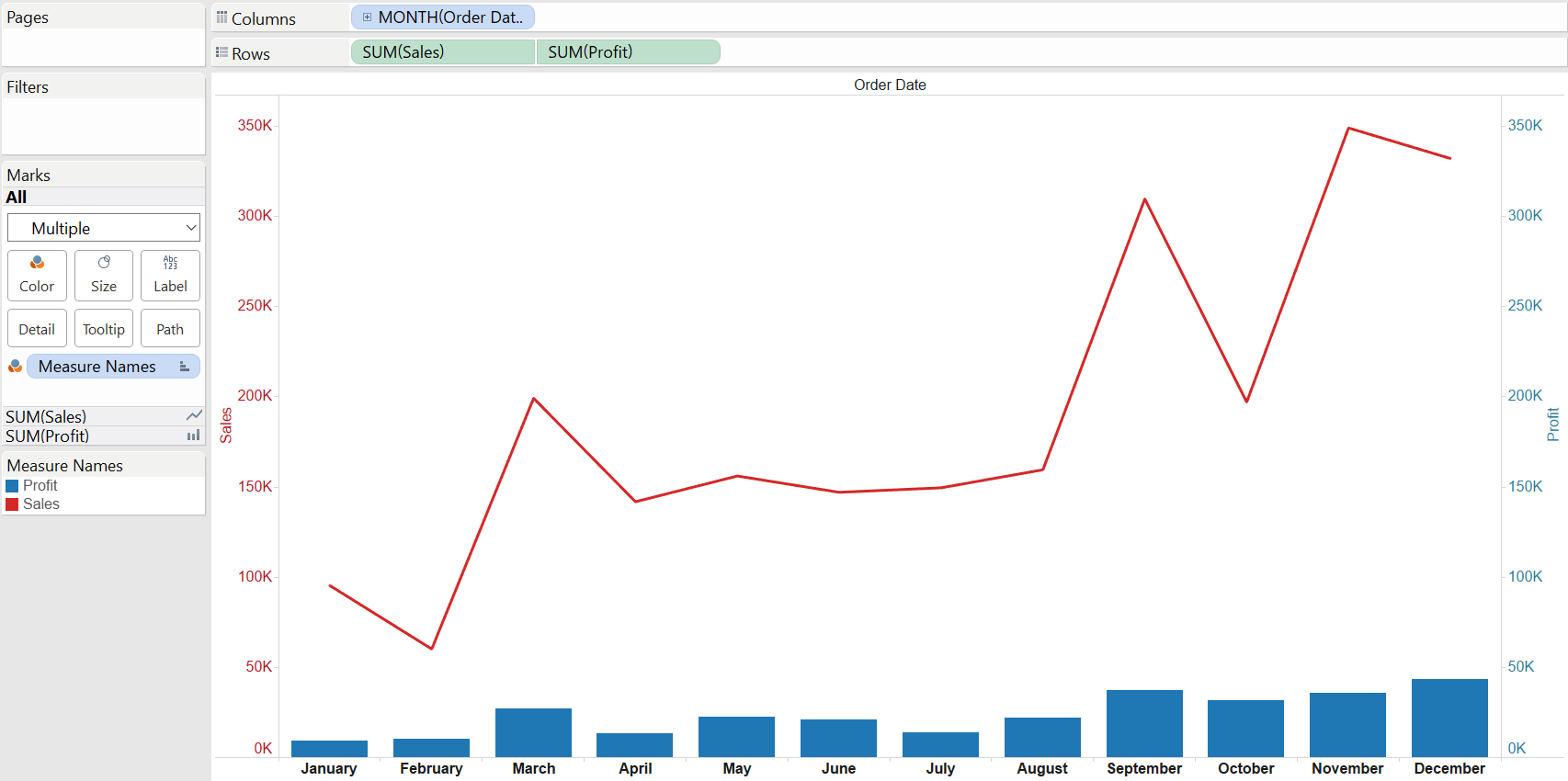Click the color dots icon beside Measure Names
Image resolution: width=1568 pixels, height=781 pixels.
[x=15, y=367]
